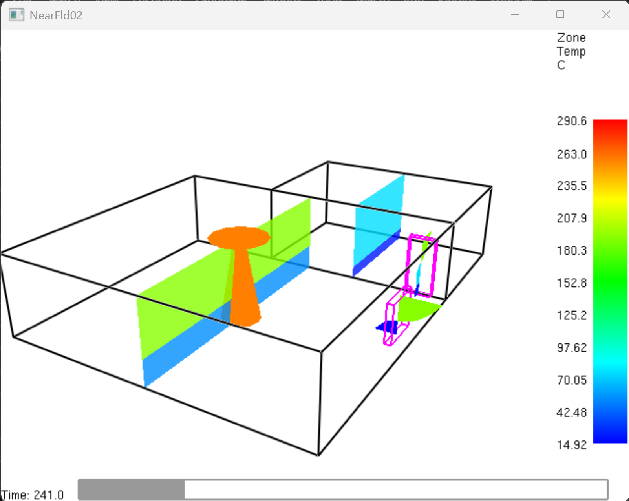Click the small magenta box near the floor
629x501 pixels.
pos(392,324)
